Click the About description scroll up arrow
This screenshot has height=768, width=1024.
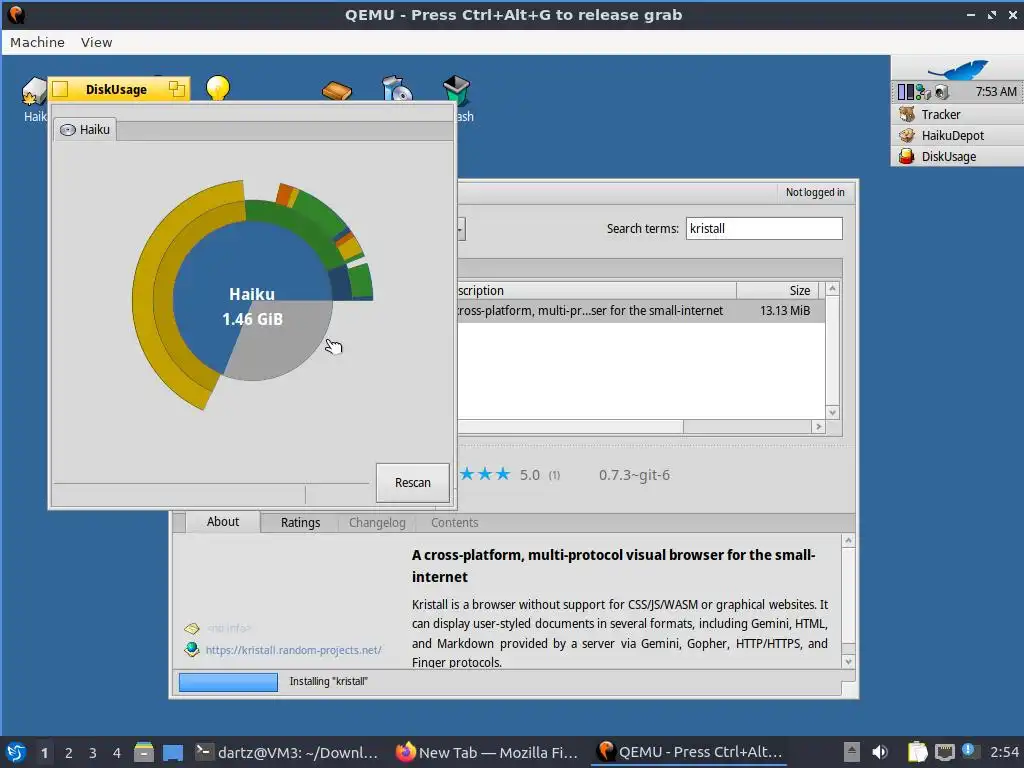[x=848, y=541]
